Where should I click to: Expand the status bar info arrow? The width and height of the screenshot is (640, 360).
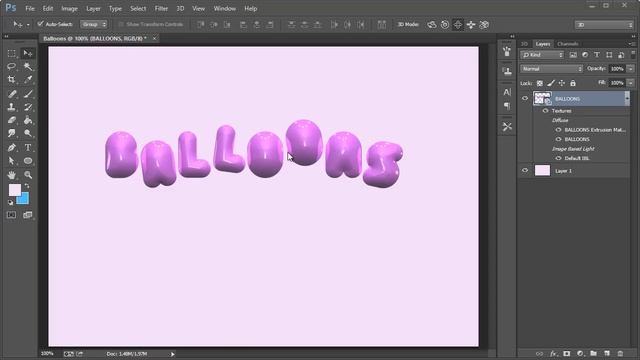[173, 354]
